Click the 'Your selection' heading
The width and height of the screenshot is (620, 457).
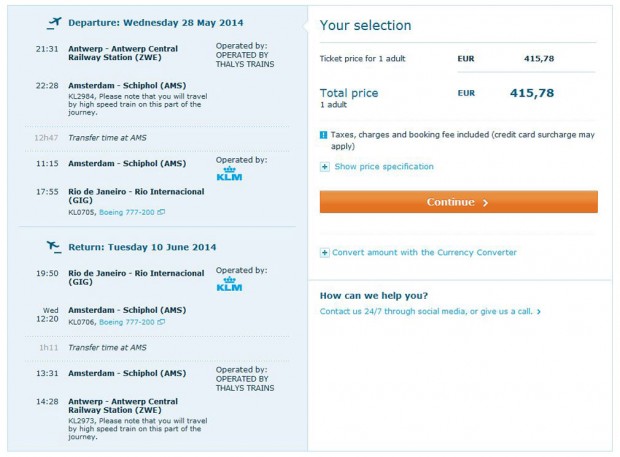pos(365,25)
